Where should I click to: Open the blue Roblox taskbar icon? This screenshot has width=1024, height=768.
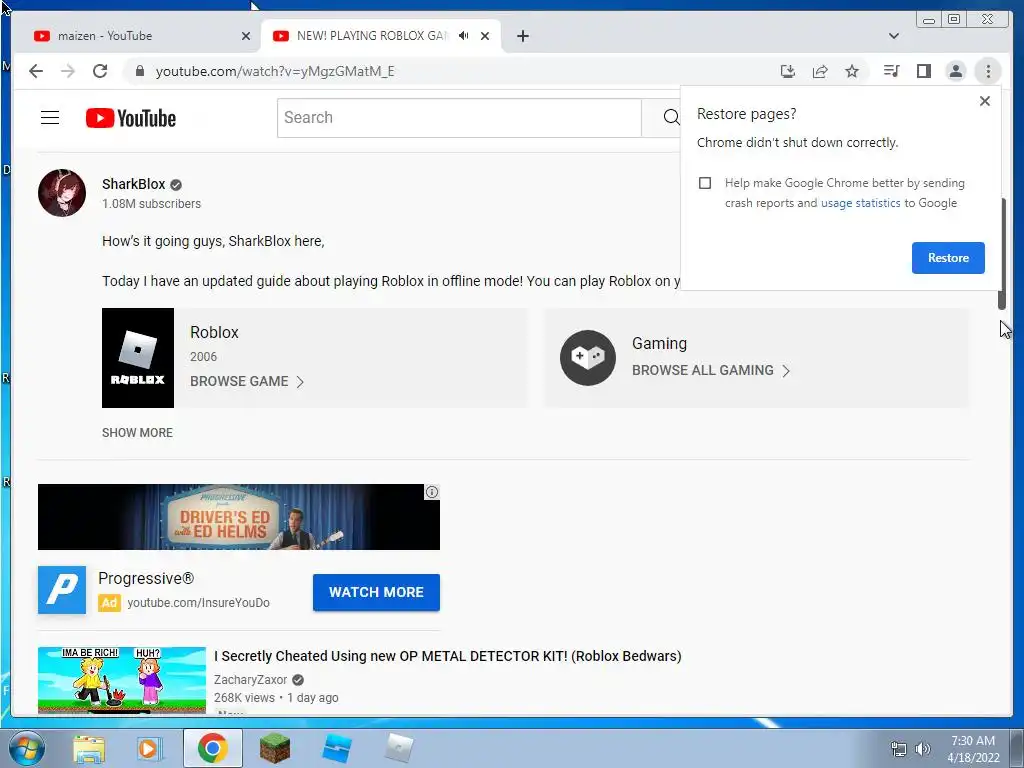(x=337, y=748)
